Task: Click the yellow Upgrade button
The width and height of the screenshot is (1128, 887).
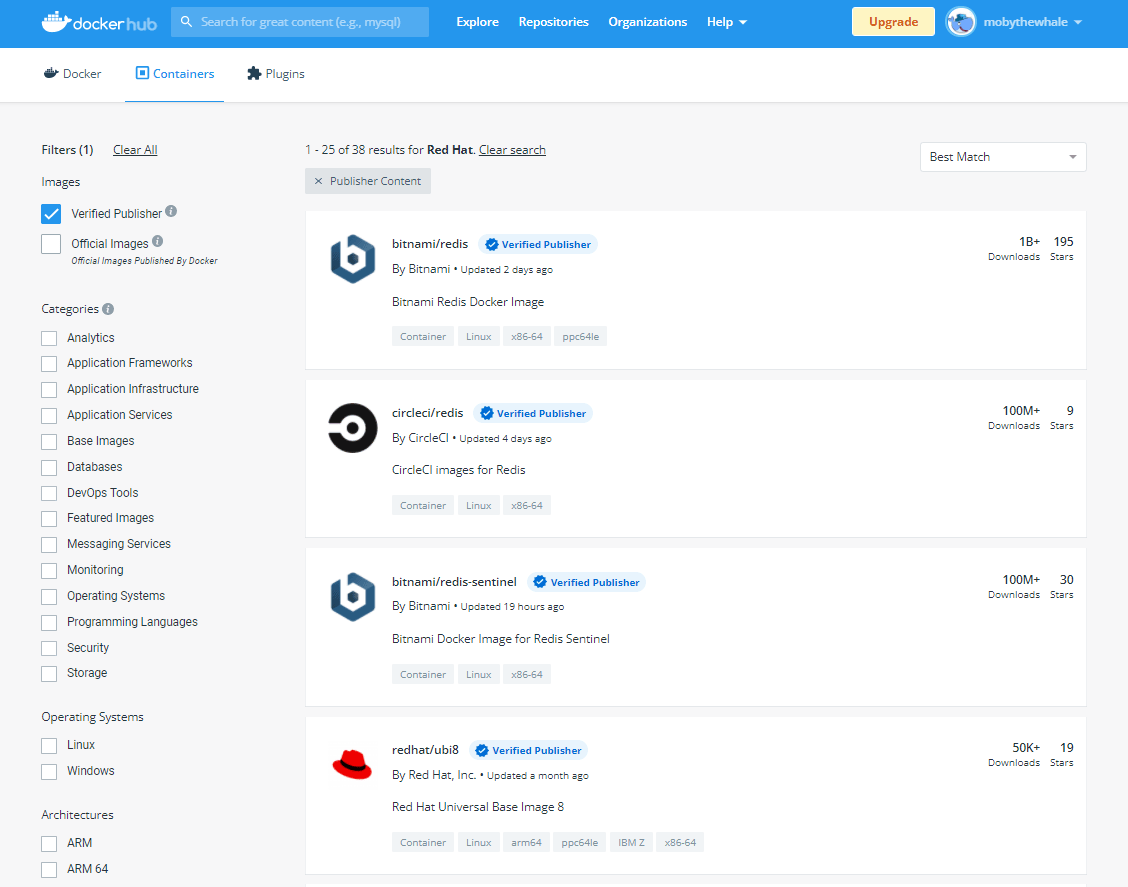Action: coord(892,22)
